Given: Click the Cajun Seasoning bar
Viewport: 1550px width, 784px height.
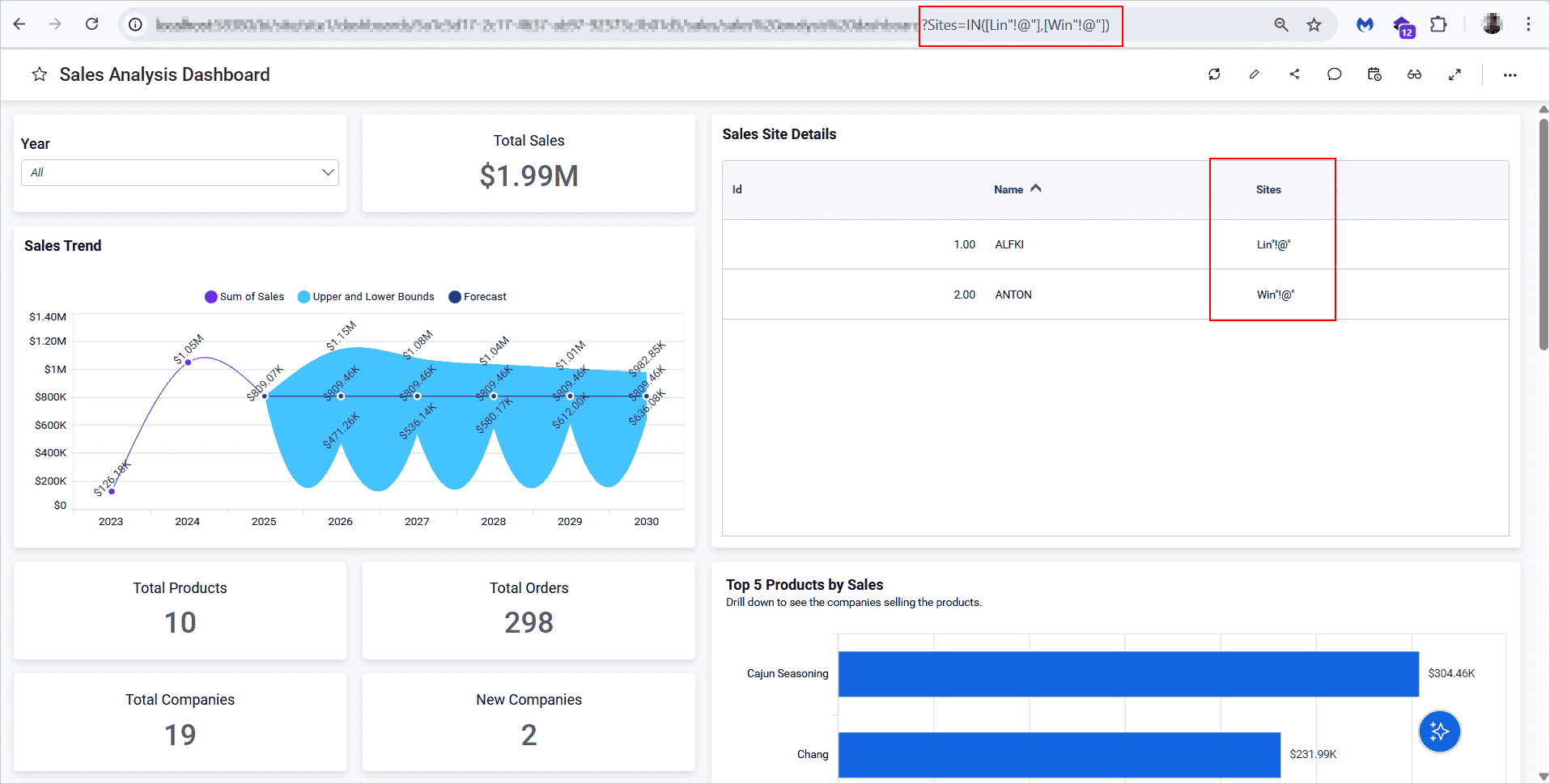Looking at the screenshot, I should click(1127, 673).
